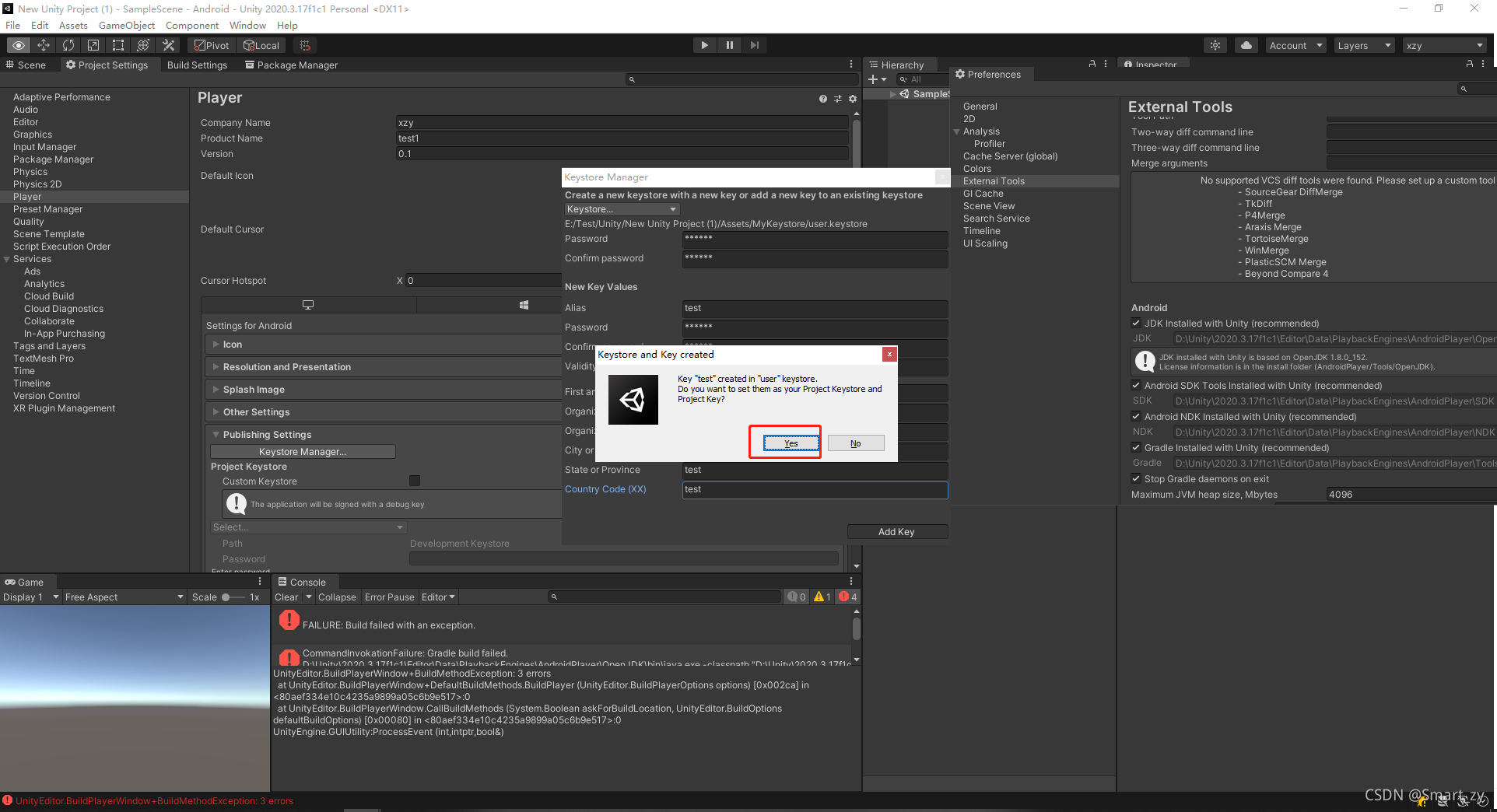
Task: Toggle grid snapping icon in toolbar
Action: coord(305,45)
